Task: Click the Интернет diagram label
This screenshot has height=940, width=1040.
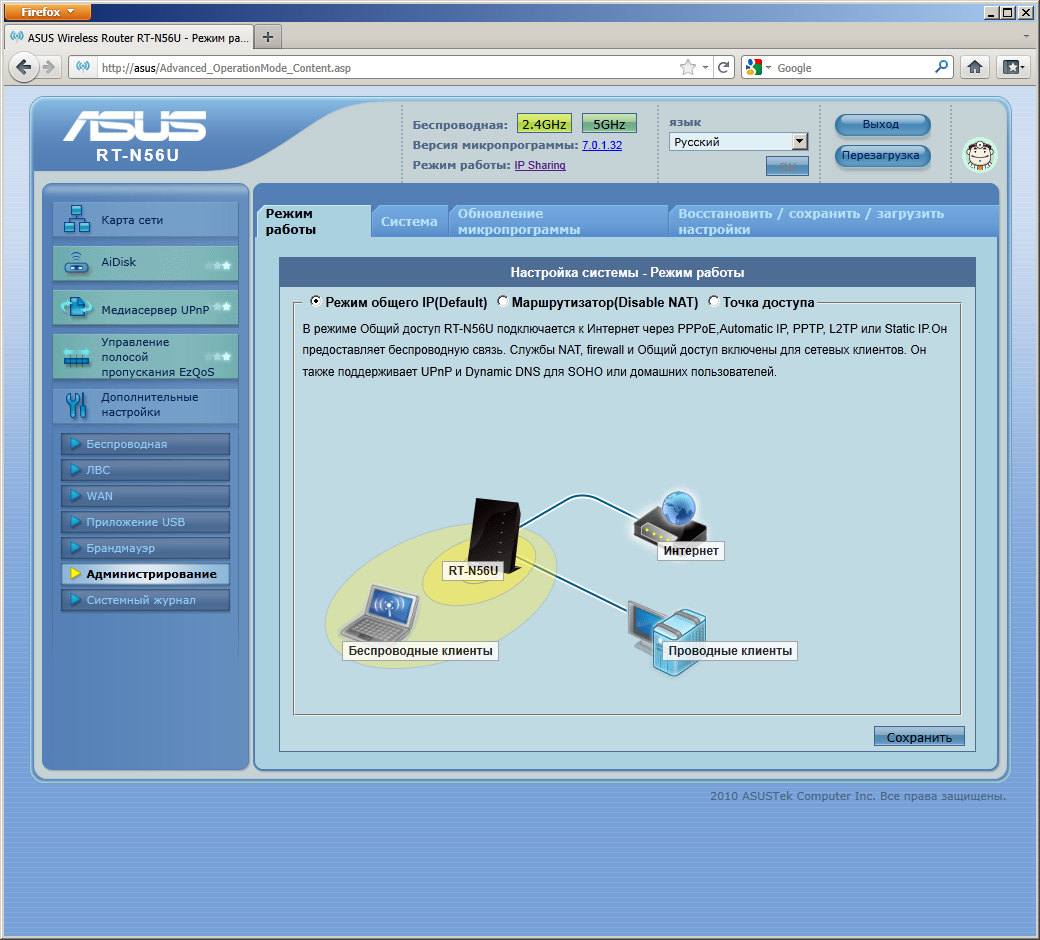Action: pos(690,551)
